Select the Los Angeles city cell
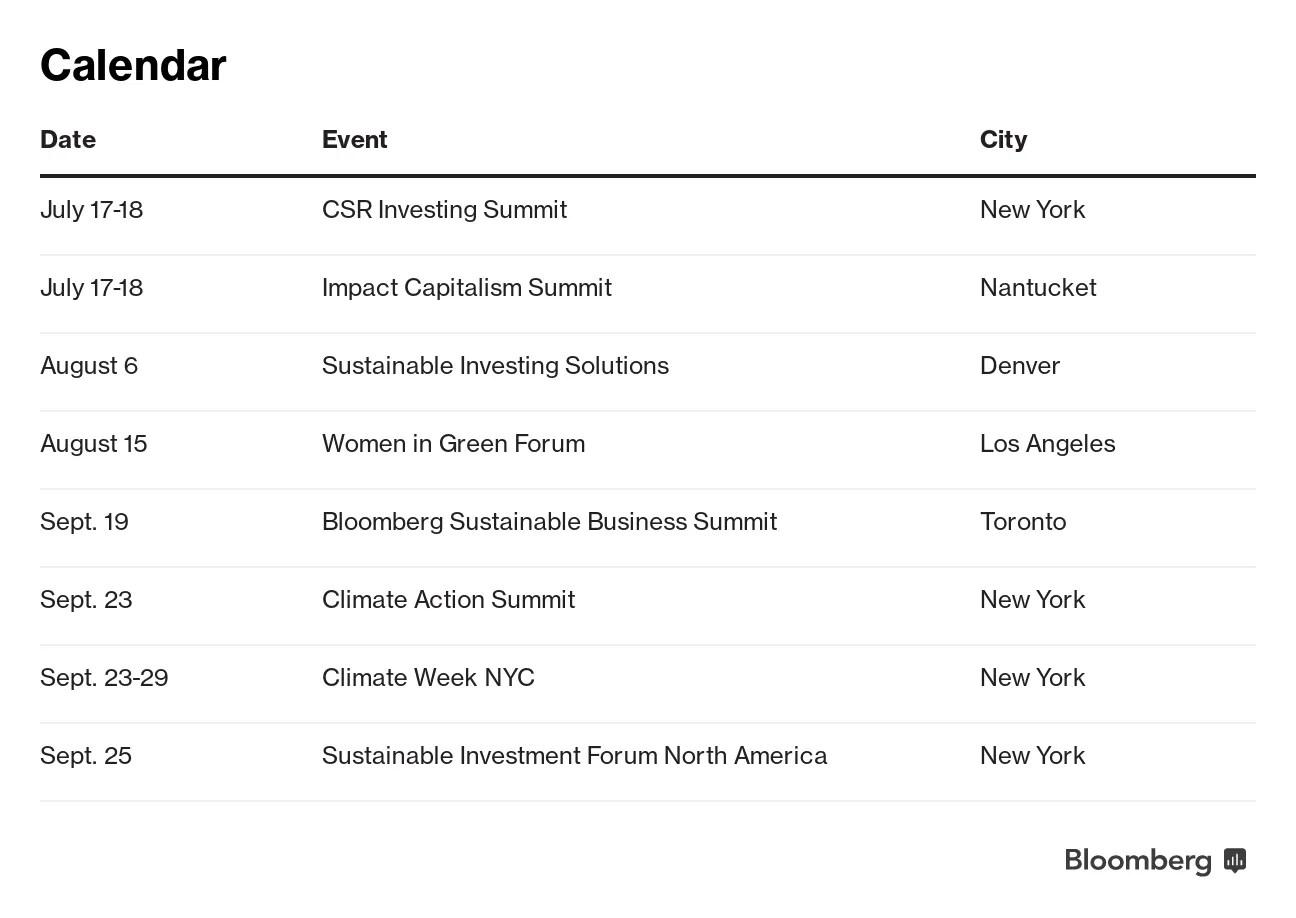Screen dimensions: 1296x918 (1047, 444)
